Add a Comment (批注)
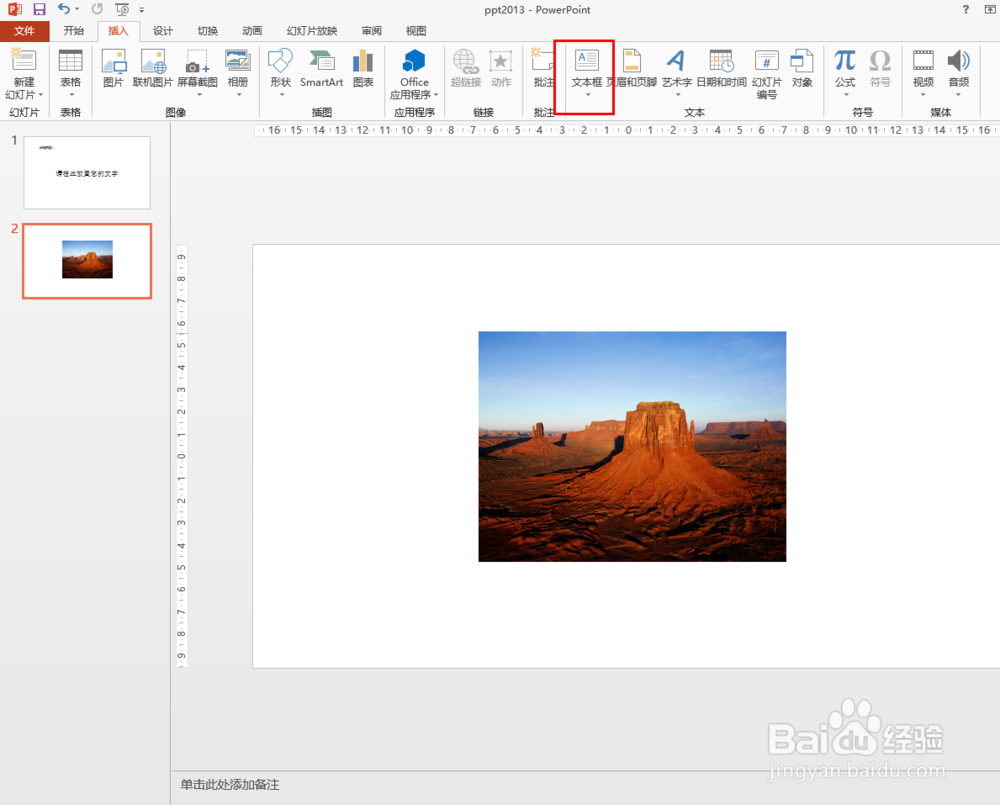Image resolution: width=1000 pixels, height=805 pixels. pos(543,68)
